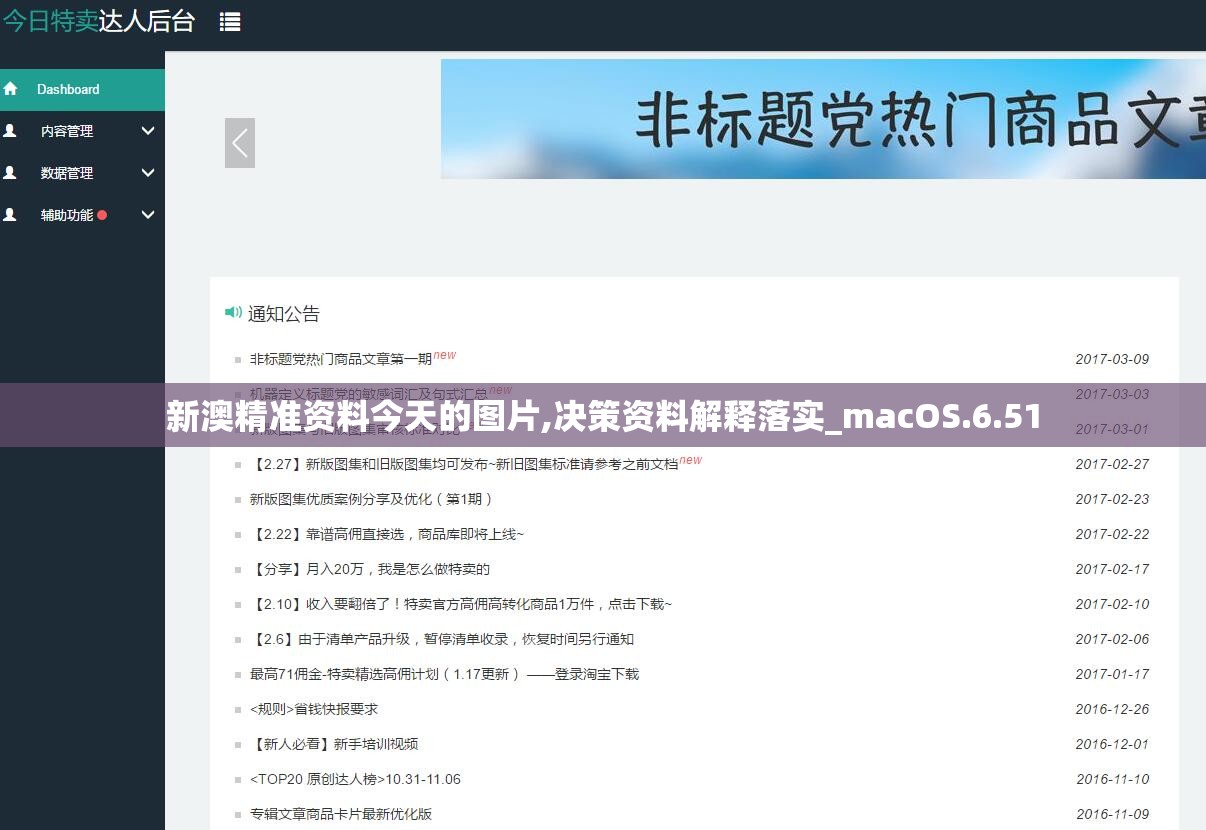Click the date 2017-02-27
The image size is (1206, 830).
coord(1112,464)
